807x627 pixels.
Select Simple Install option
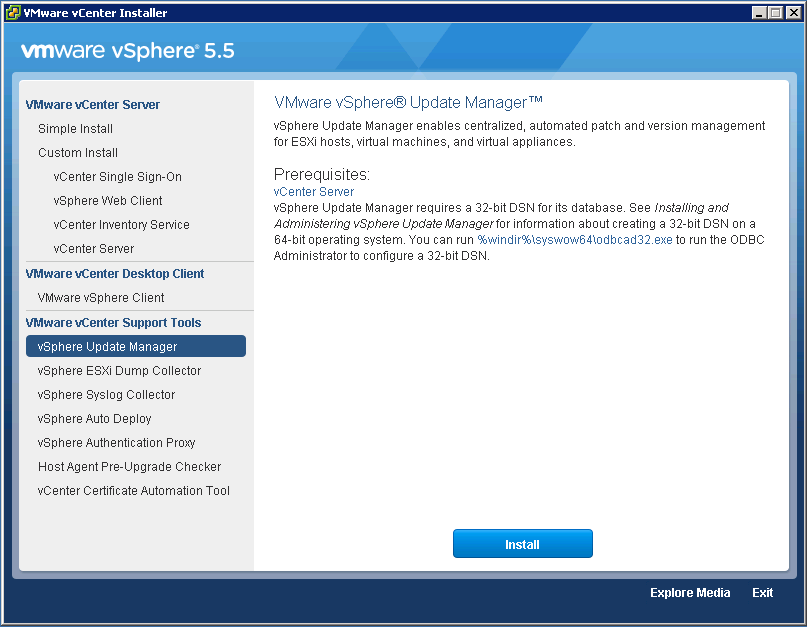click(x=75, y=129)
